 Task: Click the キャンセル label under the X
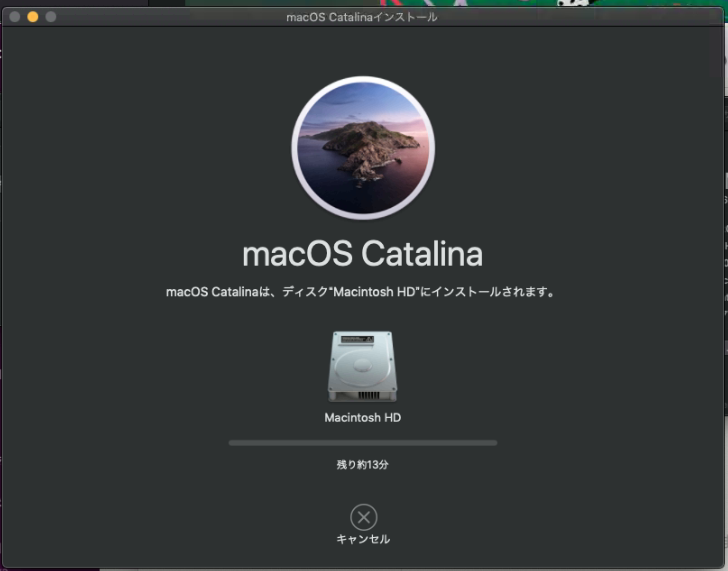363,539
